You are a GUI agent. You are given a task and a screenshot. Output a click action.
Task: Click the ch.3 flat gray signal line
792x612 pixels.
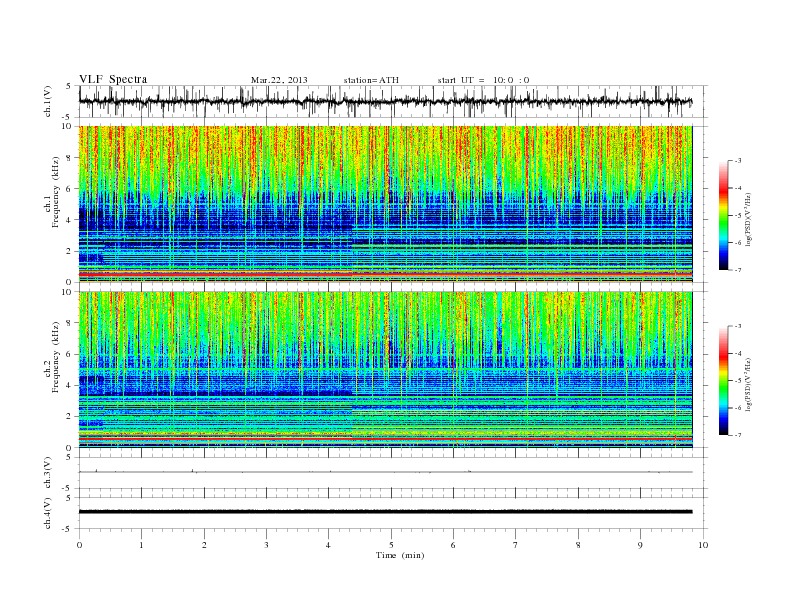pyautogui.click(x=385, y=472)
